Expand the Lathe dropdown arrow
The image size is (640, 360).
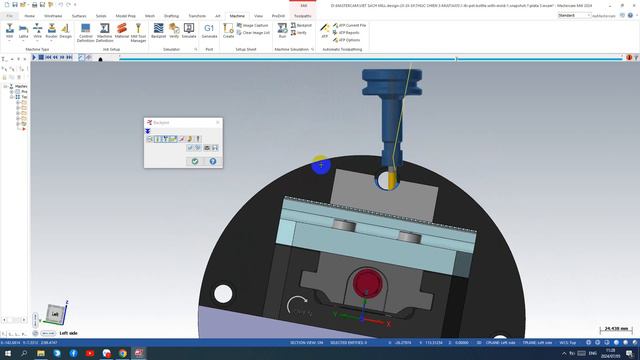pos(24,41)
